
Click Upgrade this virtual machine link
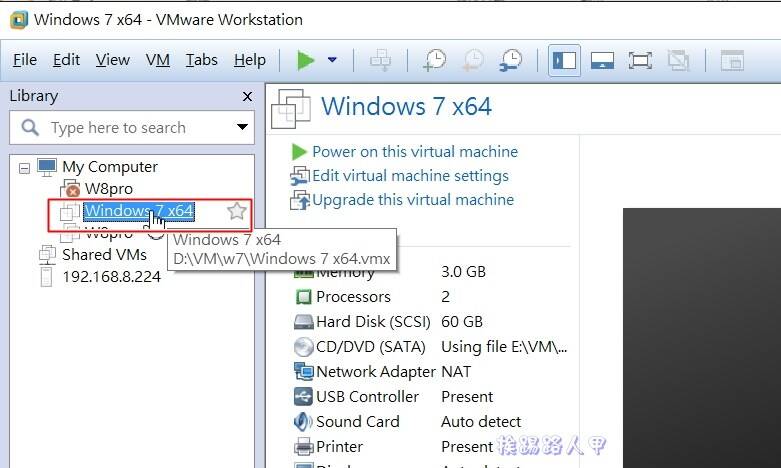pos(412,200)
